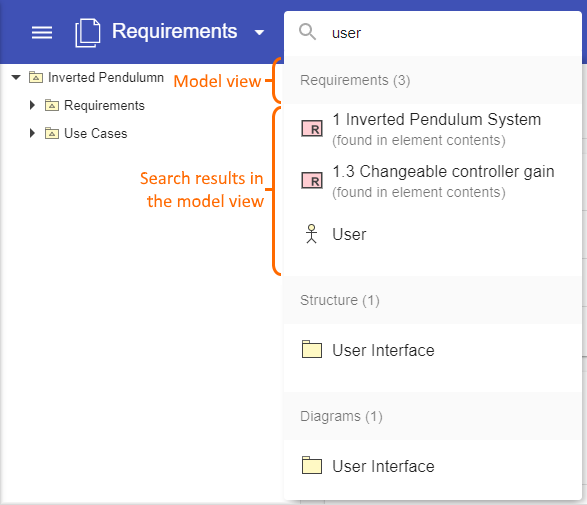Select the Inverted Pendulumn root package
The image size is (587, 505).
[x=106, y=77]
